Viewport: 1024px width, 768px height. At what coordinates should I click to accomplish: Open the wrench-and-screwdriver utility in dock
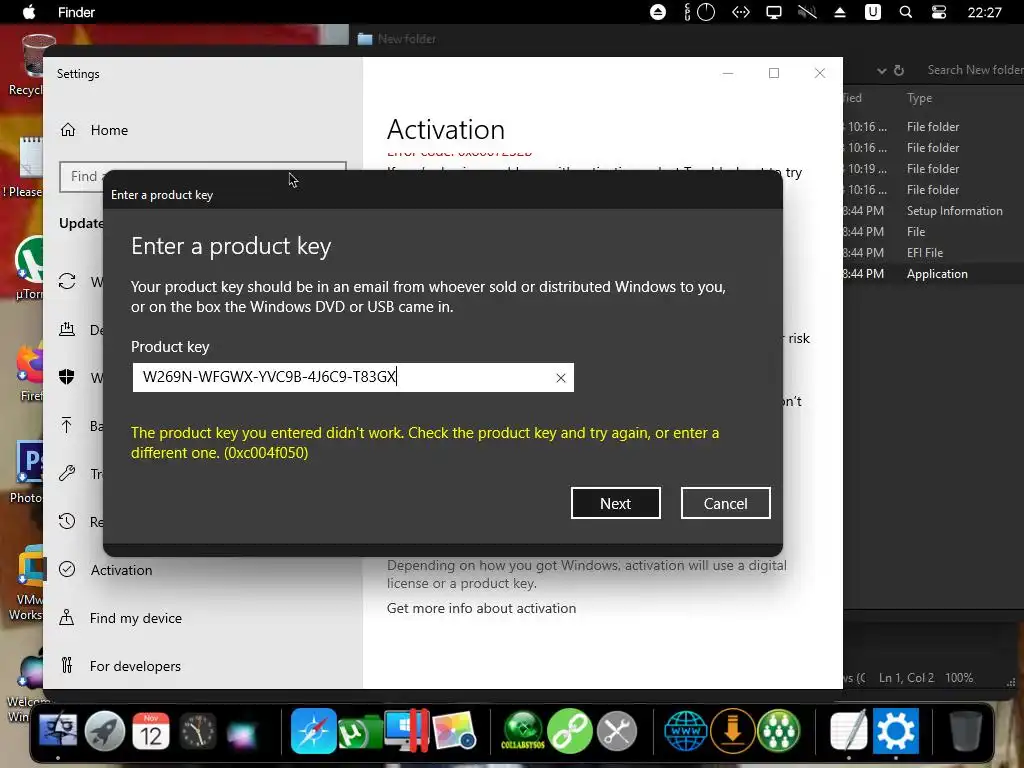tap(616, 731)
